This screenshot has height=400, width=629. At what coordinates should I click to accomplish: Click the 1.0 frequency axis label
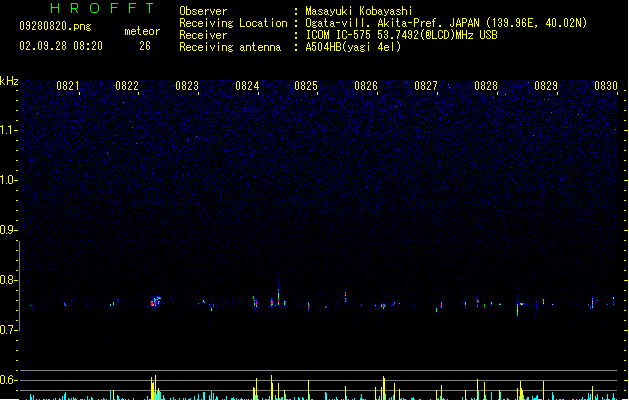click(x=9, y=180)
